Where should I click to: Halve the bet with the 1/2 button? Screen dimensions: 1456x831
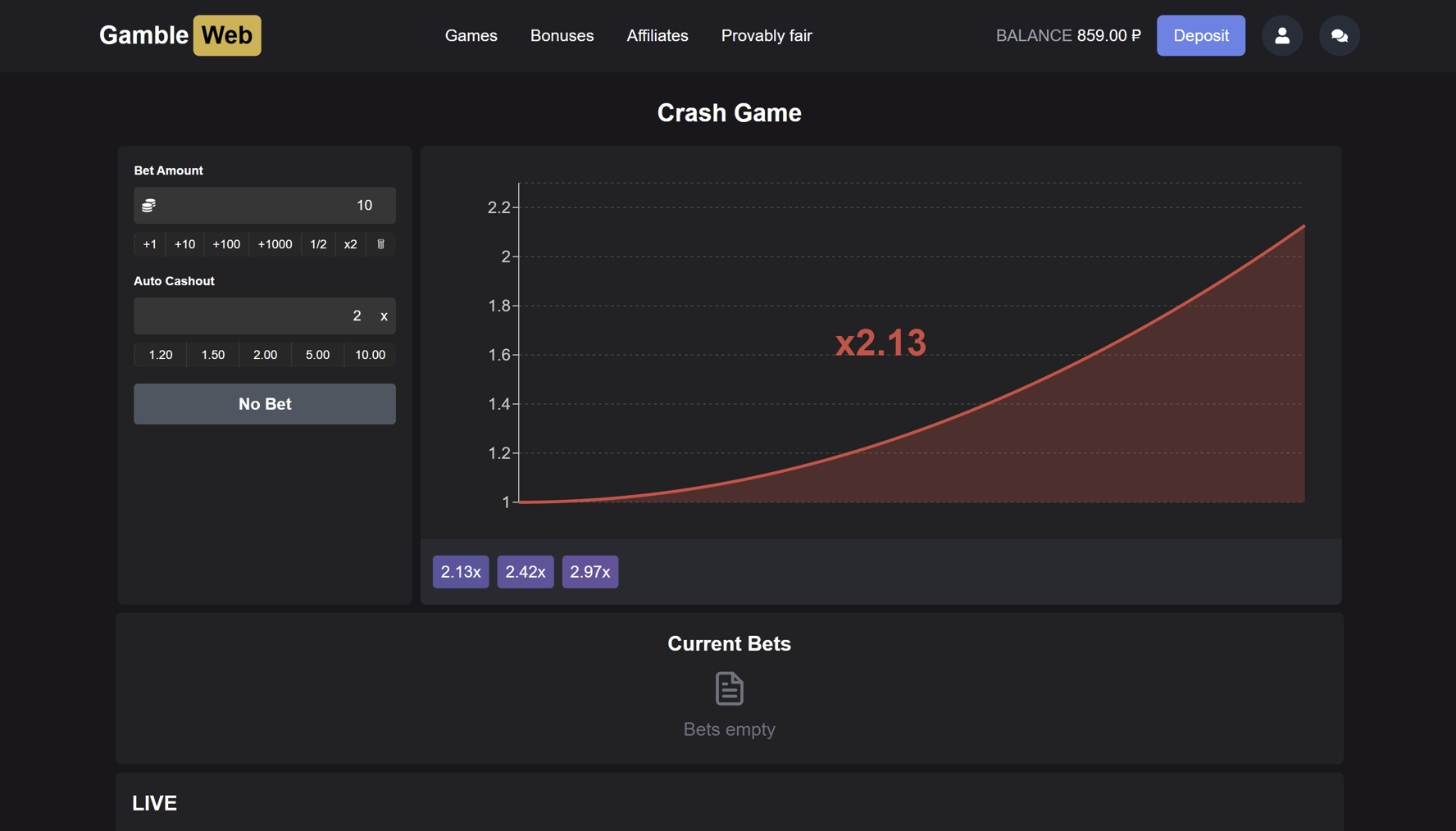click(x=318, y=243)
